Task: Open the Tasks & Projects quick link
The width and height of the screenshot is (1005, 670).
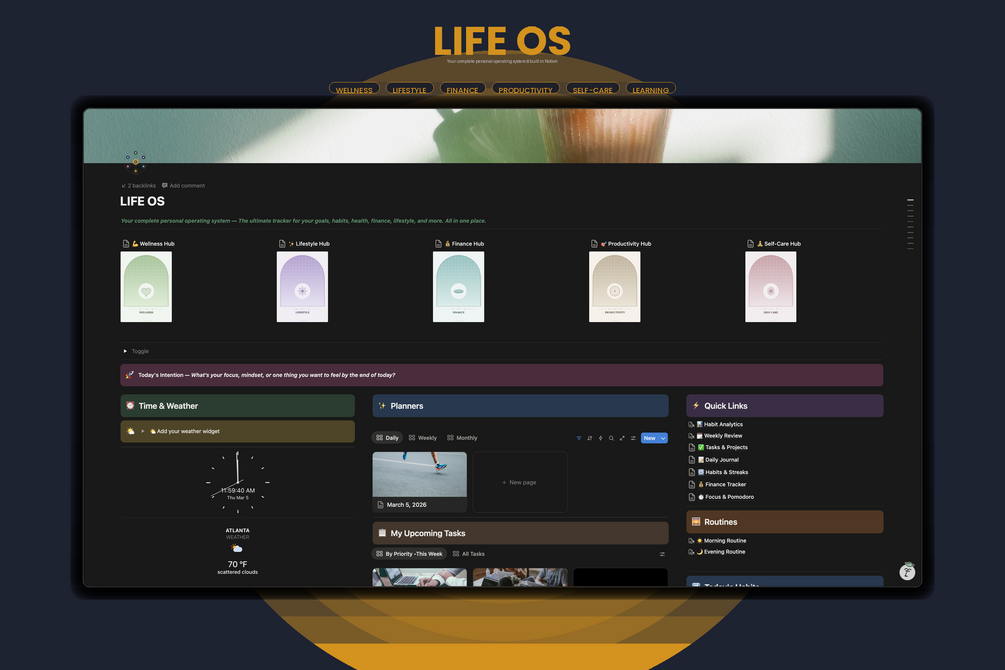Action: tap(726, 448)
